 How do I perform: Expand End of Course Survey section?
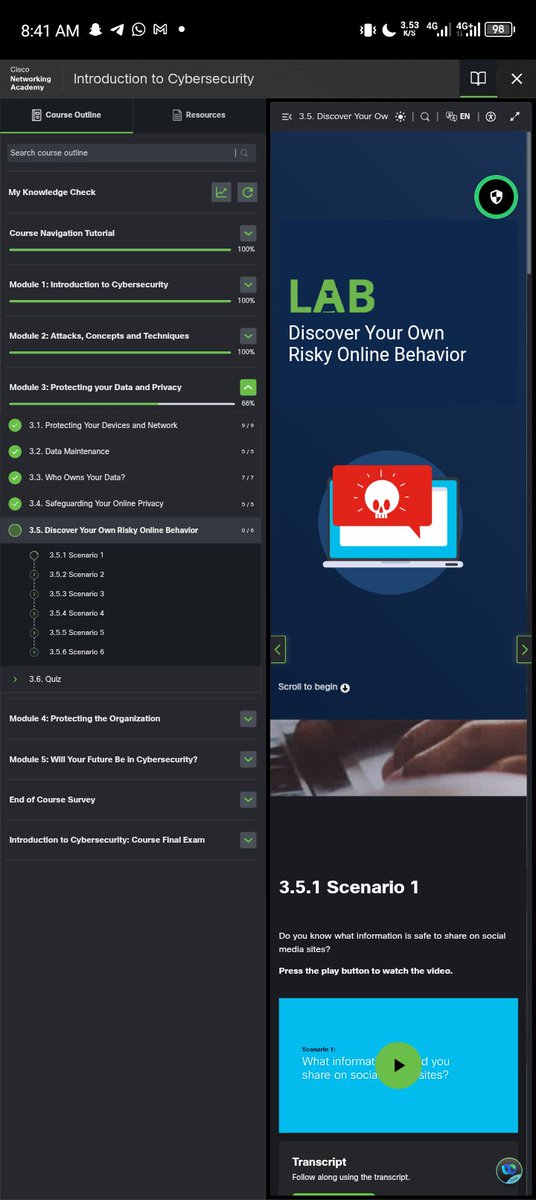pyautogui.click(x=248, y=800)
